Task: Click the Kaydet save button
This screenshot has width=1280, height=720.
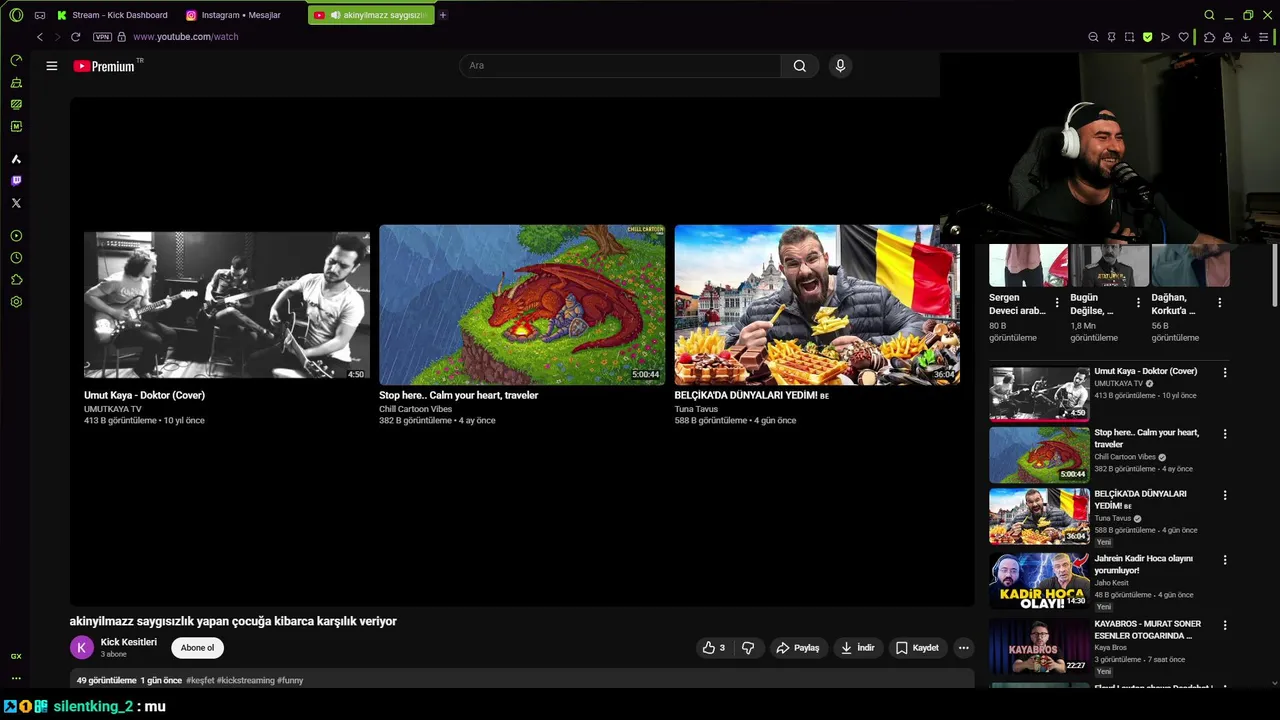Action: (x=917, y=648)
